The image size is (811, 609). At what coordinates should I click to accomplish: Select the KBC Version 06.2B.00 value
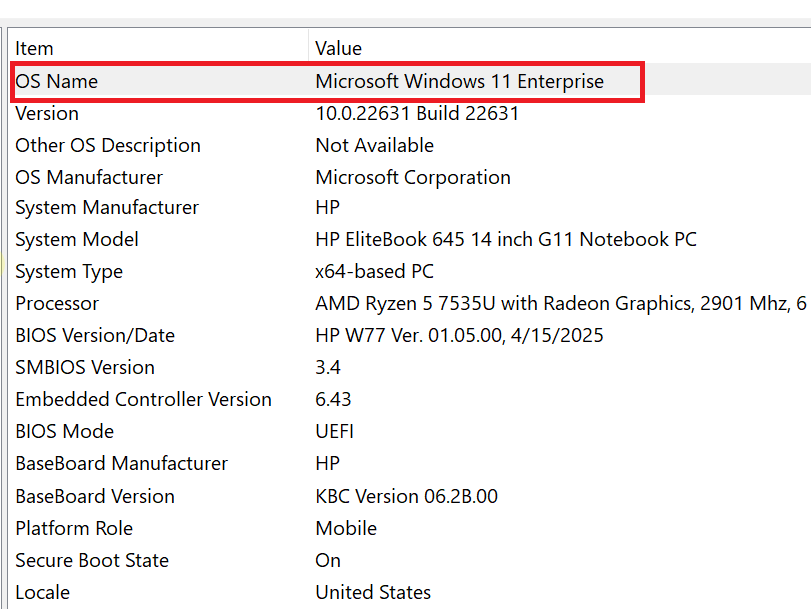click(406, 496)
